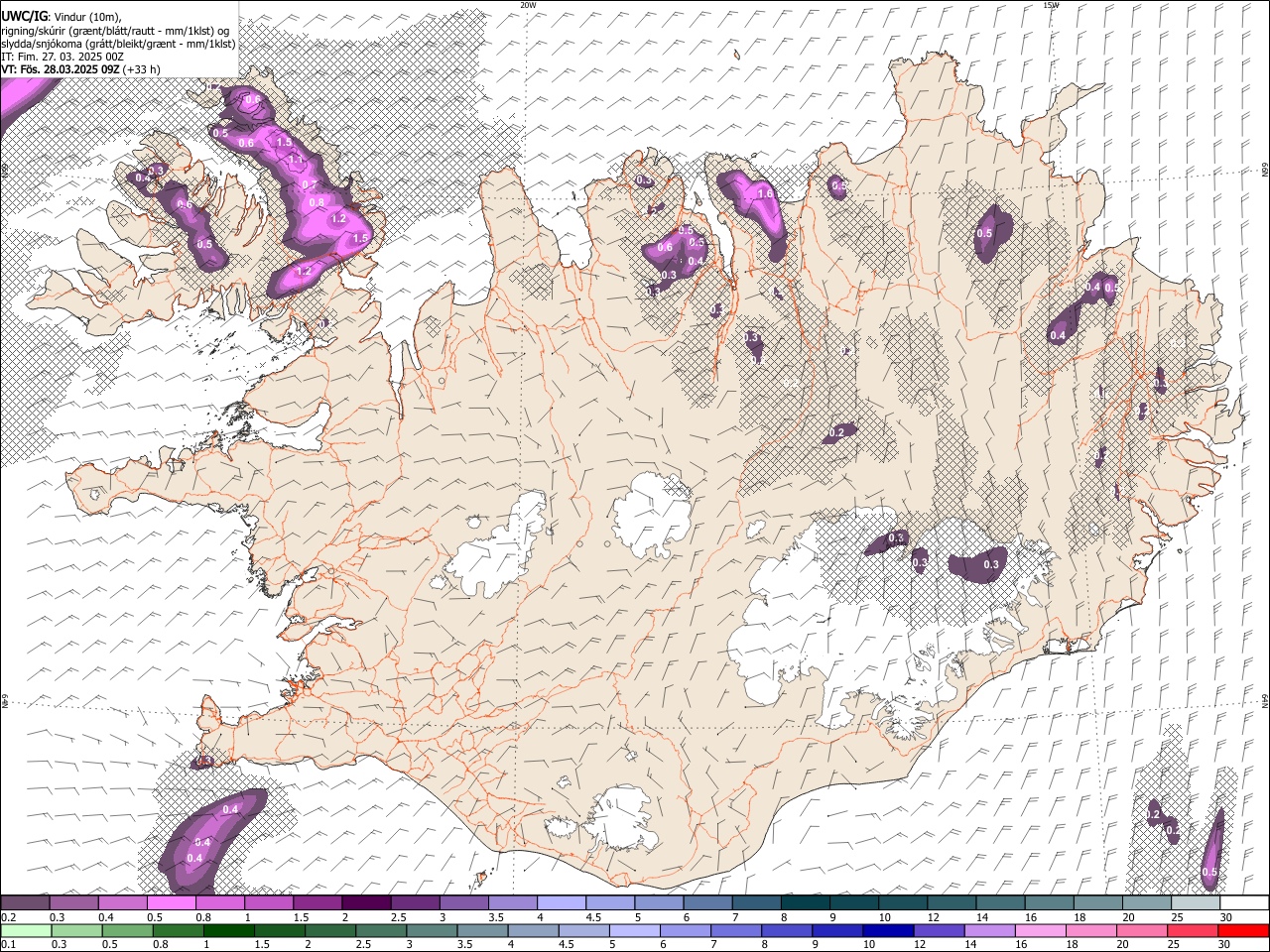Select upper legend swatch labeled 1.5
Image resolution: width=1270 pixels, height=952 pixels.
click(x=317, y=902)
